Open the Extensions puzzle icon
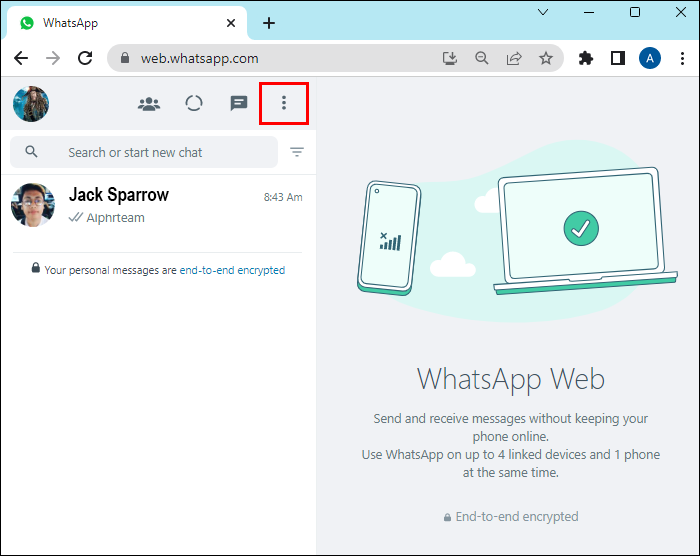The width and height of the screenshot is (700, 556). (586, 58)
